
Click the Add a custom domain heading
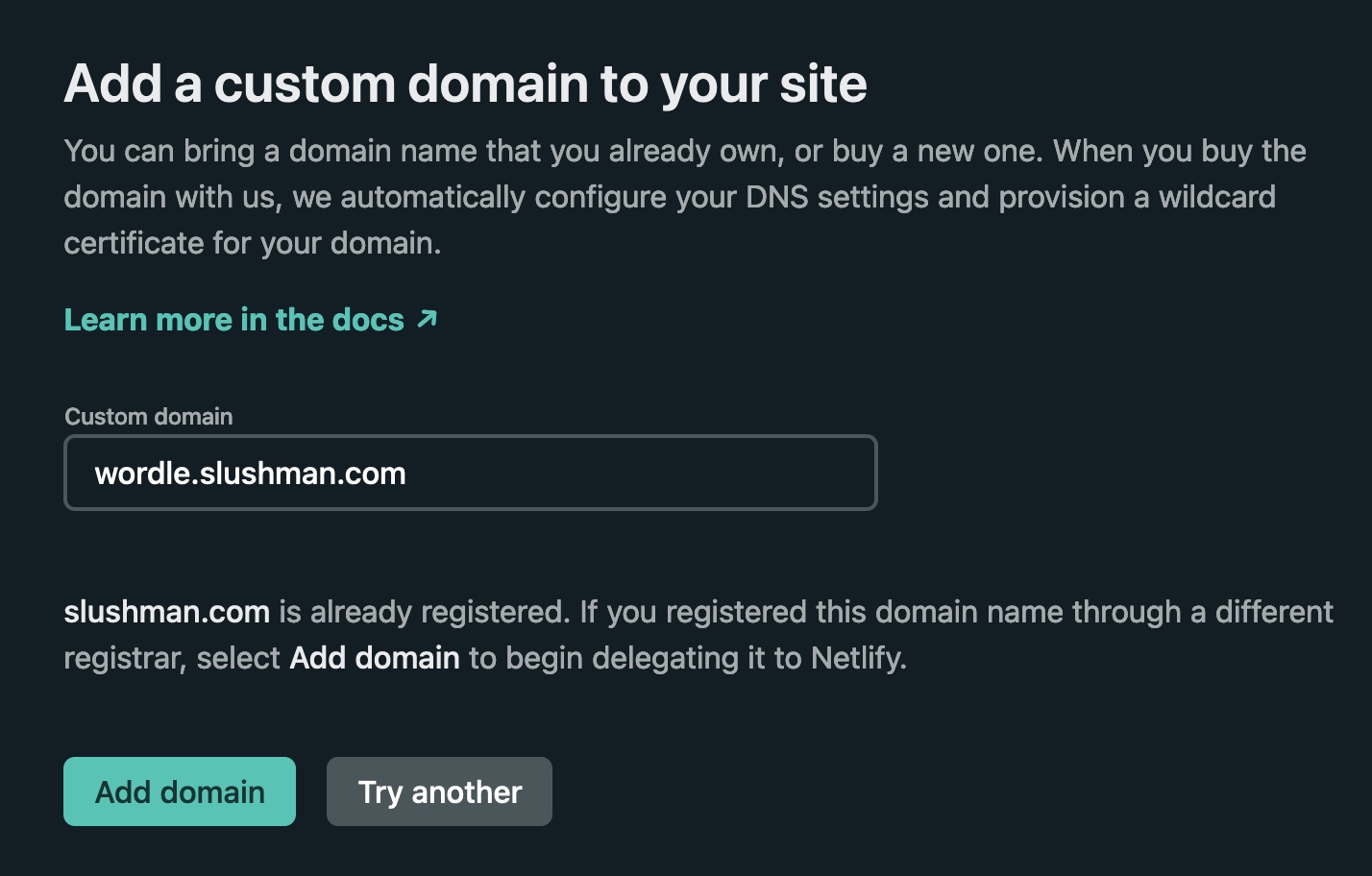click(465, 84)
